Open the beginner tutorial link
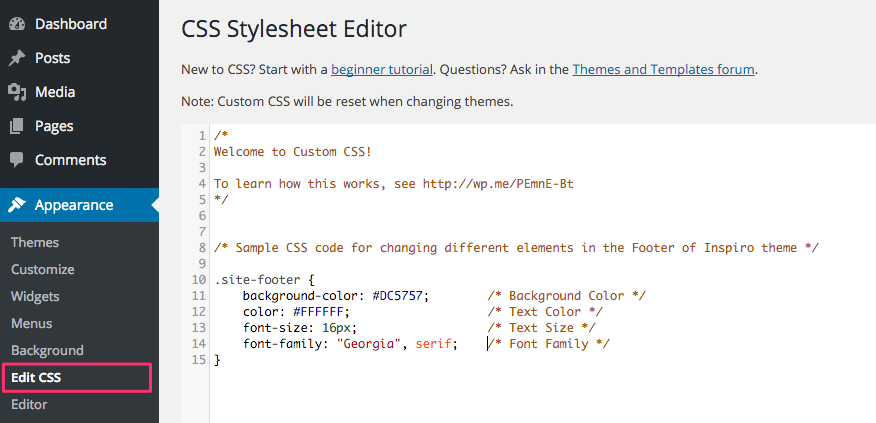The image size is (876, 423). click(382, 70)
